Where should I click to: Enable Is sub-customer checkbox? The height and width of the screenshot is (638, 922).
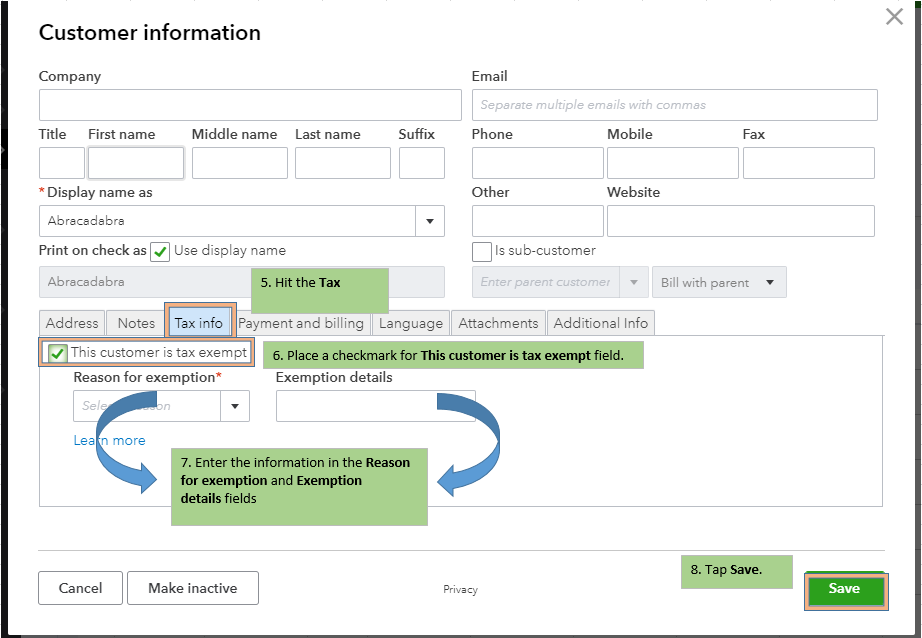[482, 252]
